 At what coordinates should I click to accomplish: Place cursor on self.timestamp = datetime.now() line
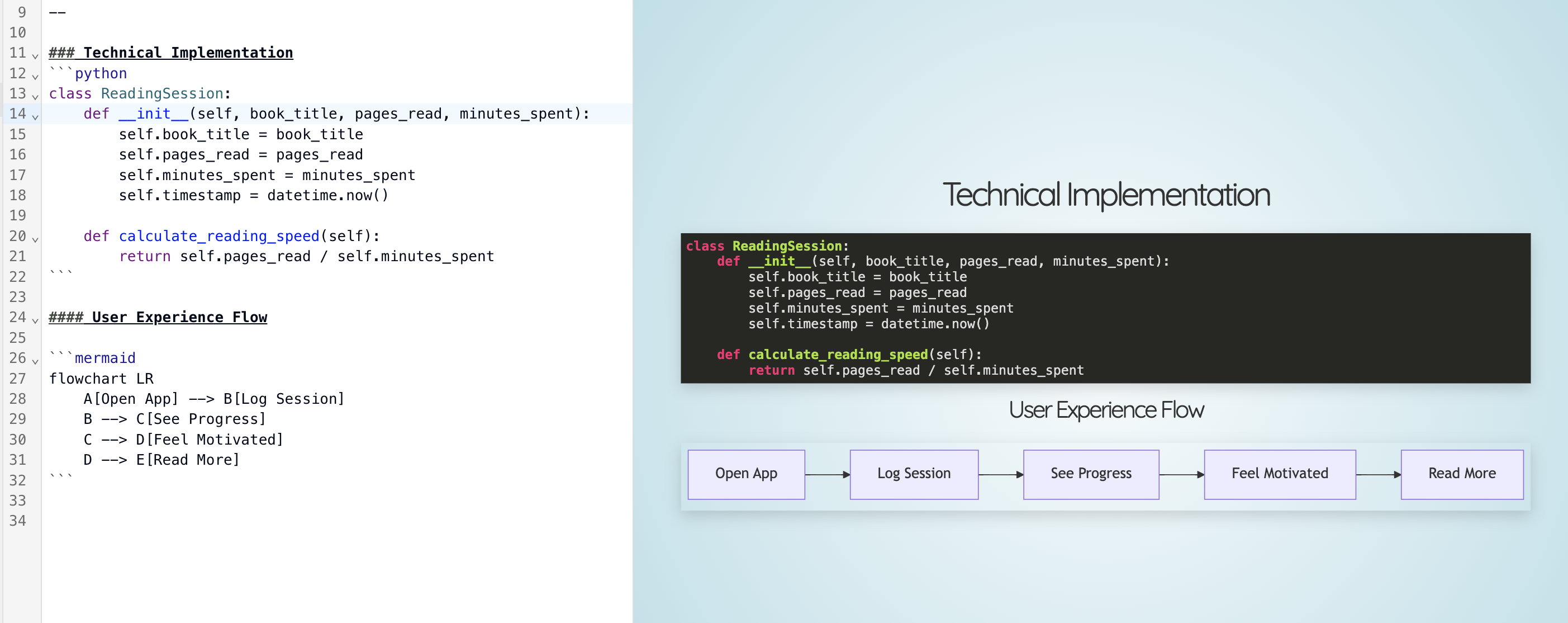click(x=253, y=195)
